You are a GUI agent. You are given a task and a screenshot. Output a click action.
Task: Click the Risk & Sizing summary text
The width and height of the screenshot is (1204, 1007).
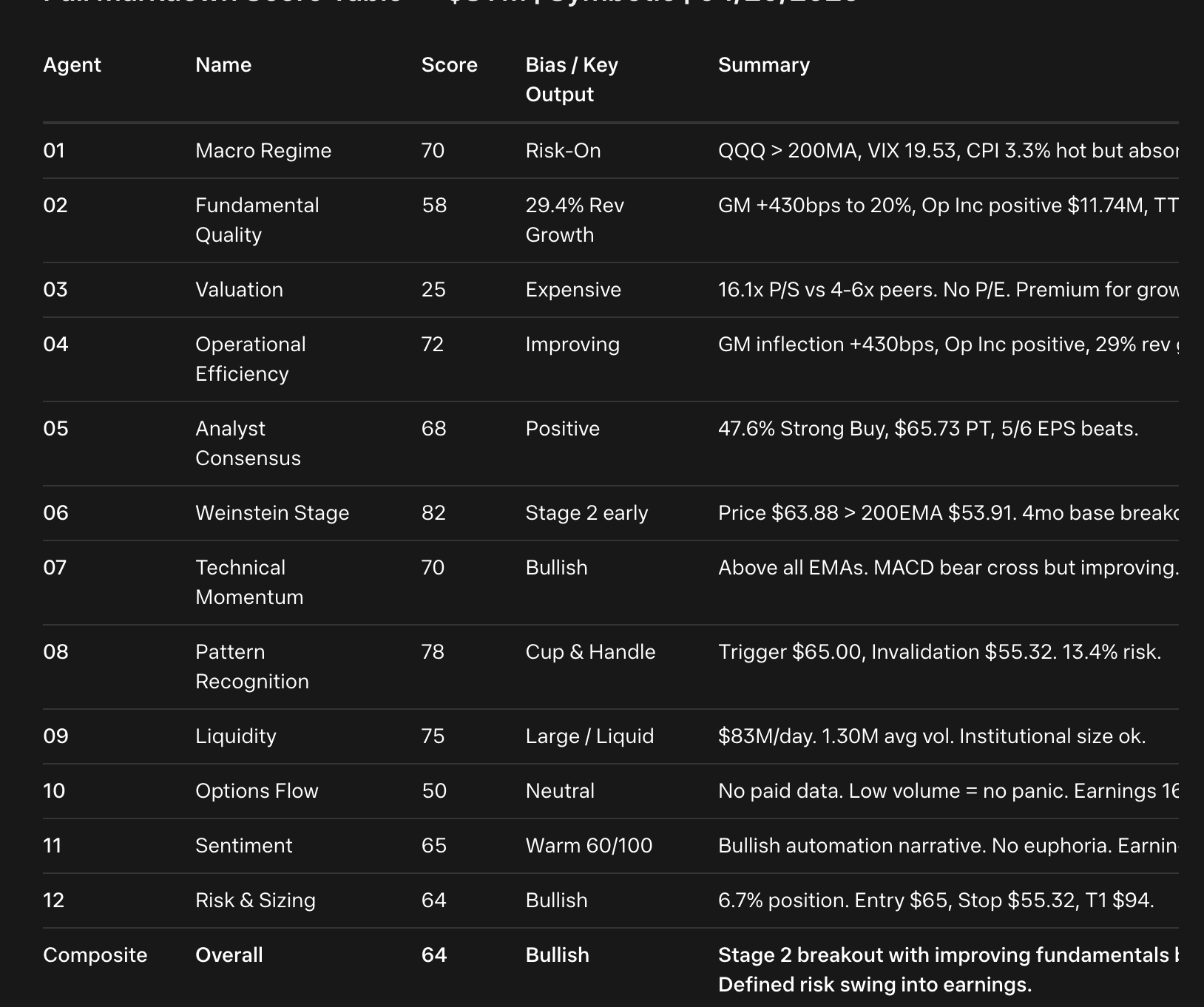pos(936,901)
